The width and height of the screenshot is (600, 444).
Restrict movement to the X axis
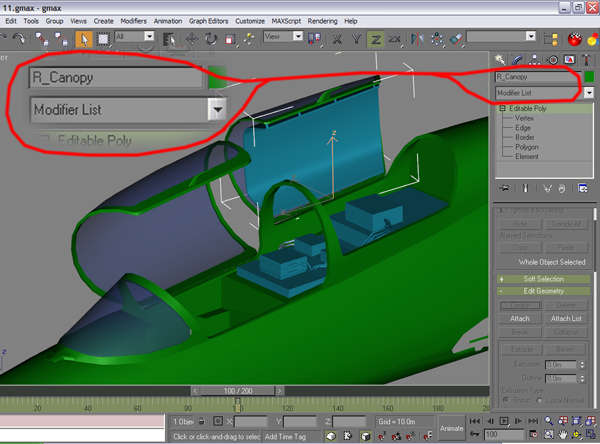click(x=337, y=39)
